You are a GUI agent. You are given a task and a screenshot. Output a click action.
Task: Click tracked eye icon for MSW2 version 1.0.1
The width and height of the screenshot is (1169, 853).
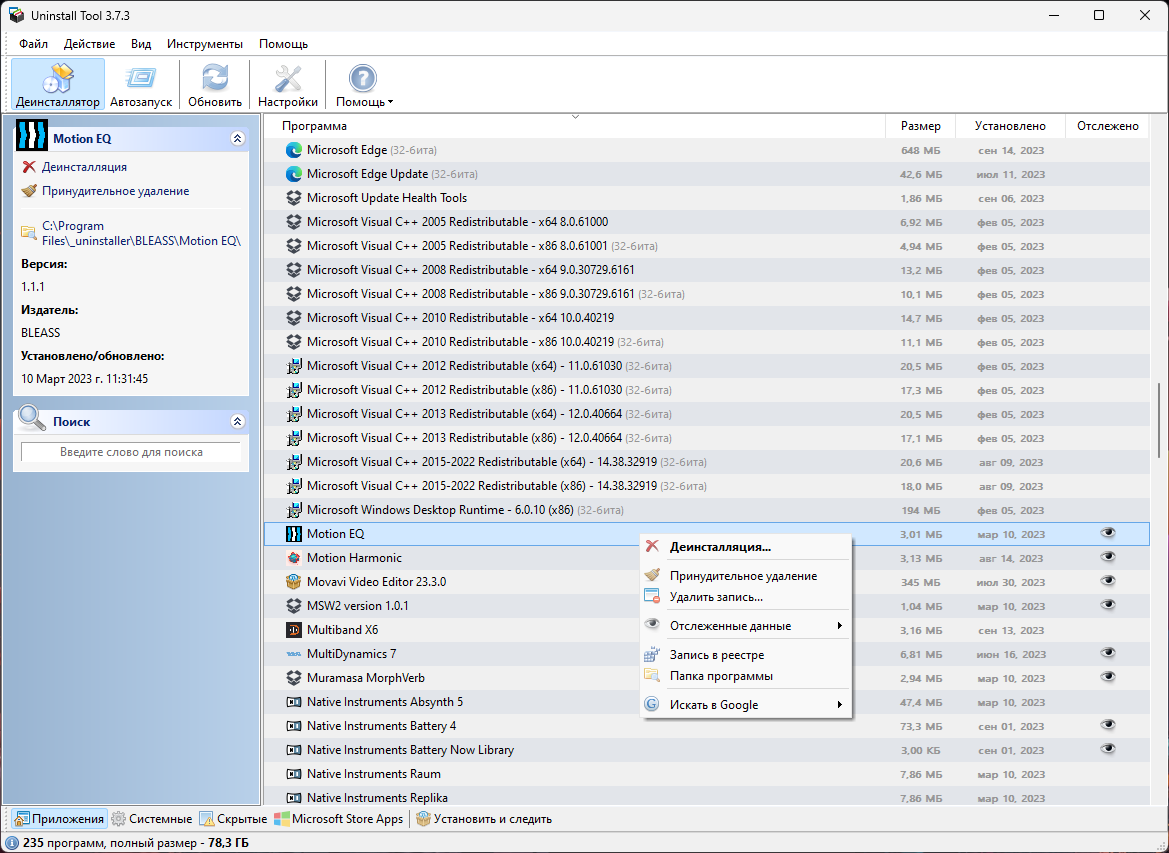(x=1108, y=605)
